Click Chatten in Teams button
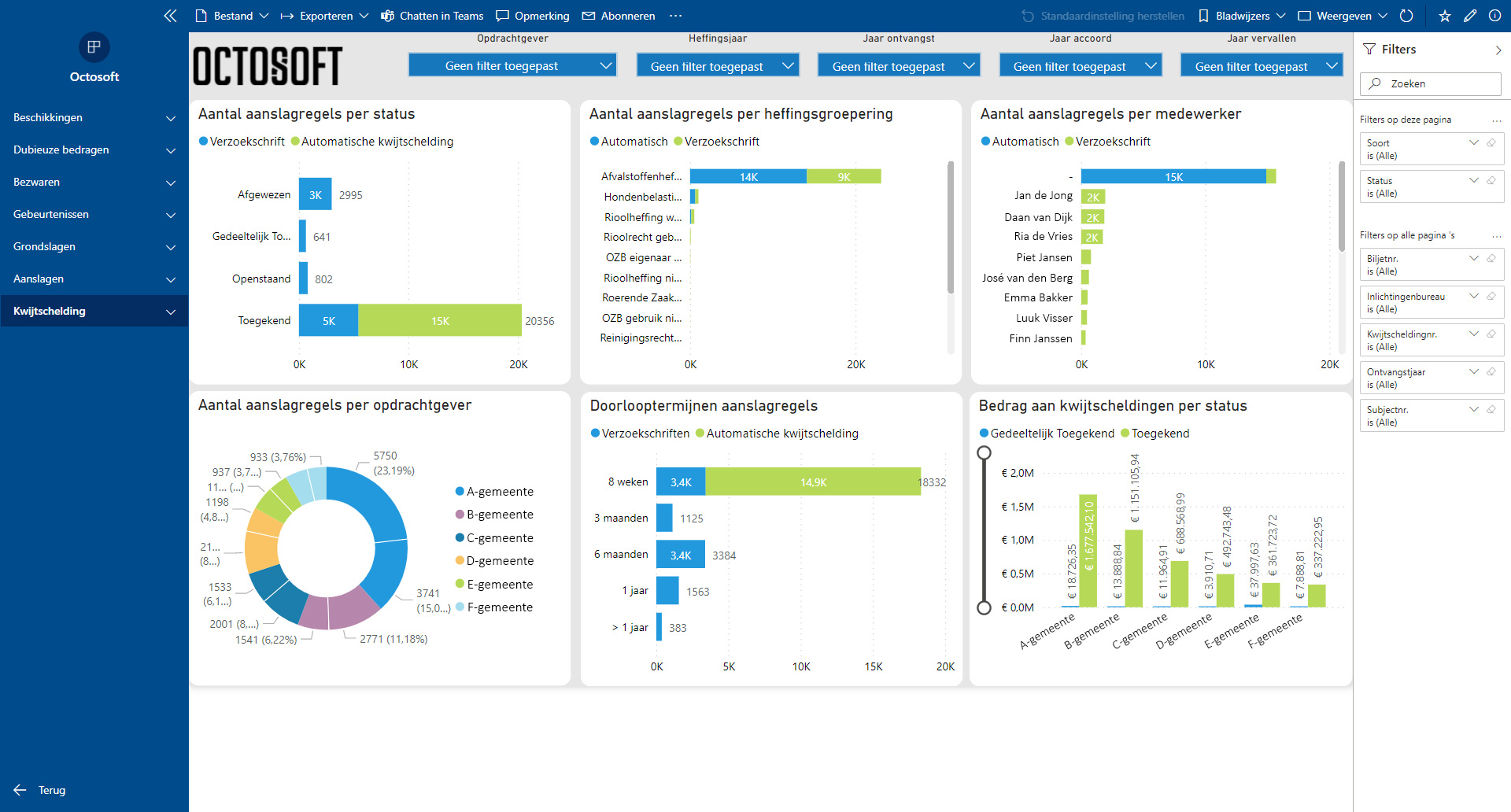The height and width of the screenshot is (812, 1511). 432,16
